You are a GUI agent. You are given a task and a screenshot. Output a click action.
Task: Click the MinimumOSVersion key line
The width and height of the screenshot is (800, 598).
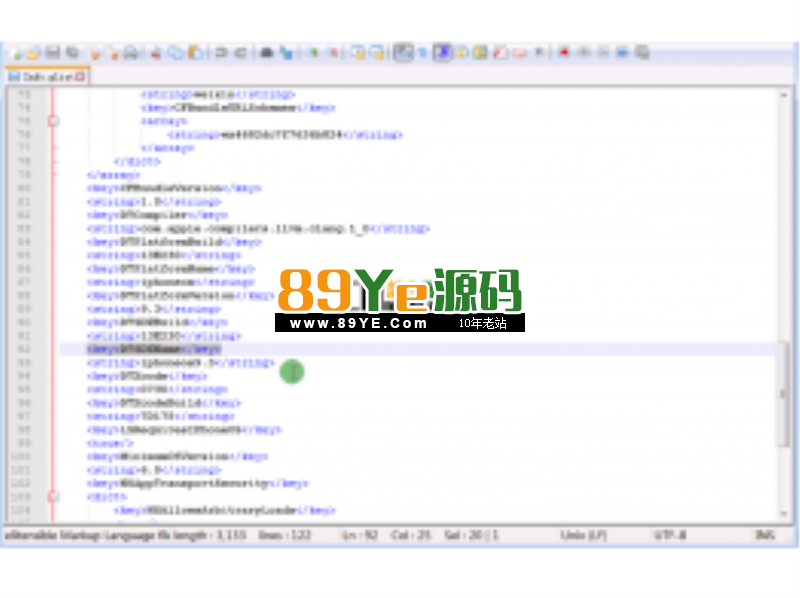coord(178,457)
